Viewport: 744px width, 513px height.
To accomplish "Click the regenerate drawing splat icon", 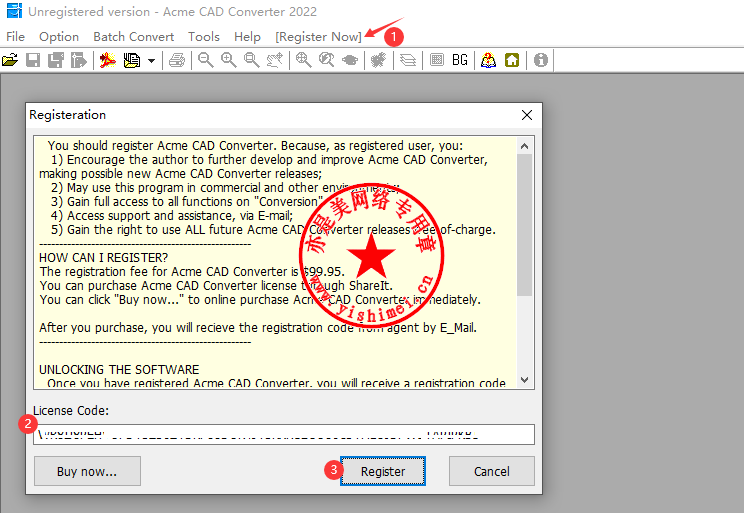I will (x=378, y=60).
